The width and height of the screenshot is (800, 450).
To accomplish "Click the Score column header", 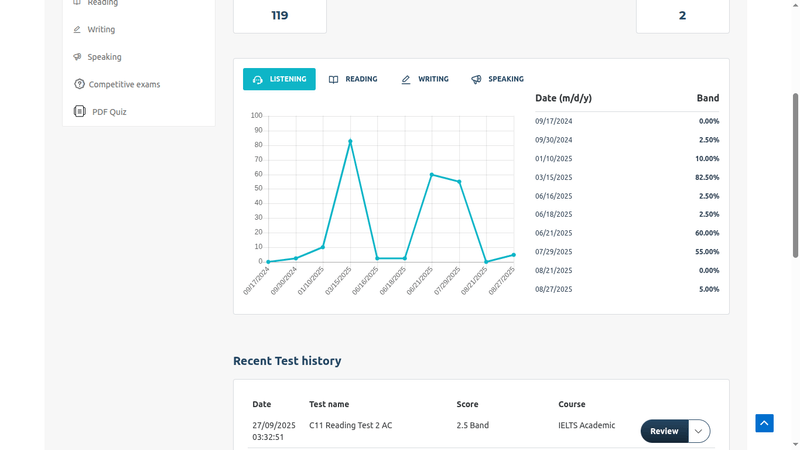I will tap(467, 404).
